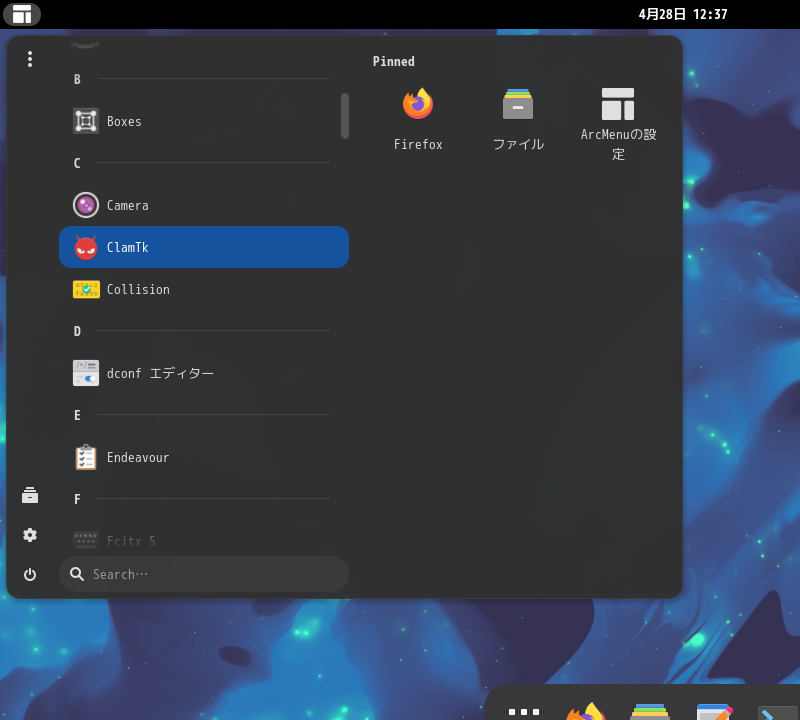This screenshot has width=800, height=720.
Task: Open Fcitx 5 entry
Action: point(204,541)
